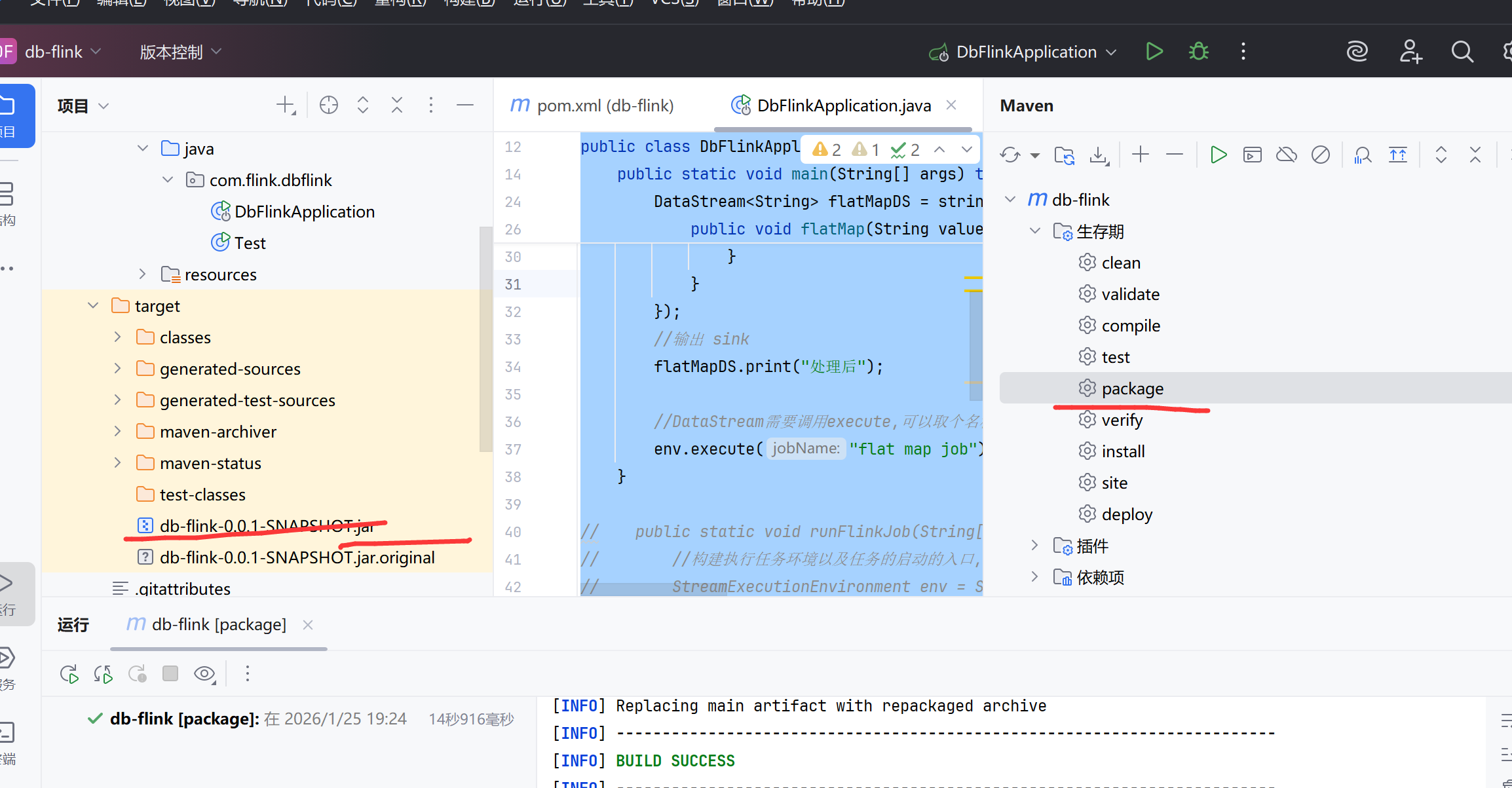Viewport: 1512px width, 788px height.
Task: Click Download Sources icon in Maven toolbar
Action: (1099, 155)
